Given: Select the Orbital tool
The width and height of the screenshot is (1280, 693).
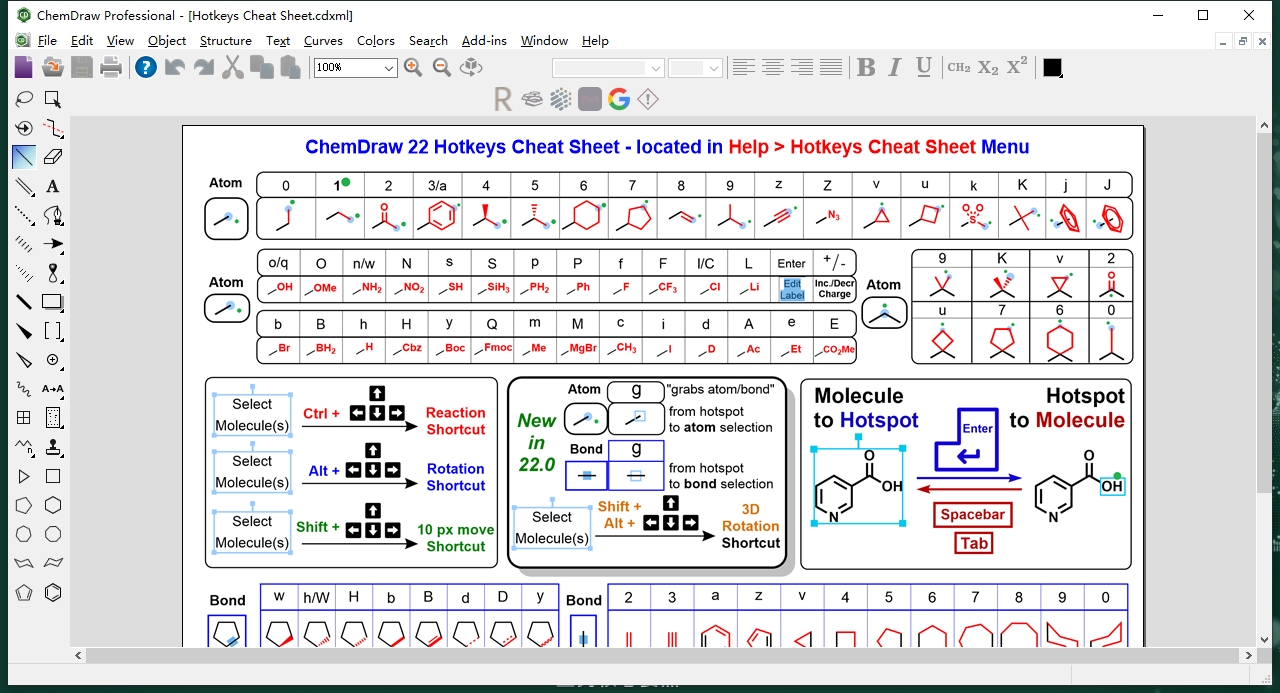Looking at the screenshot, I should point(53,273).
